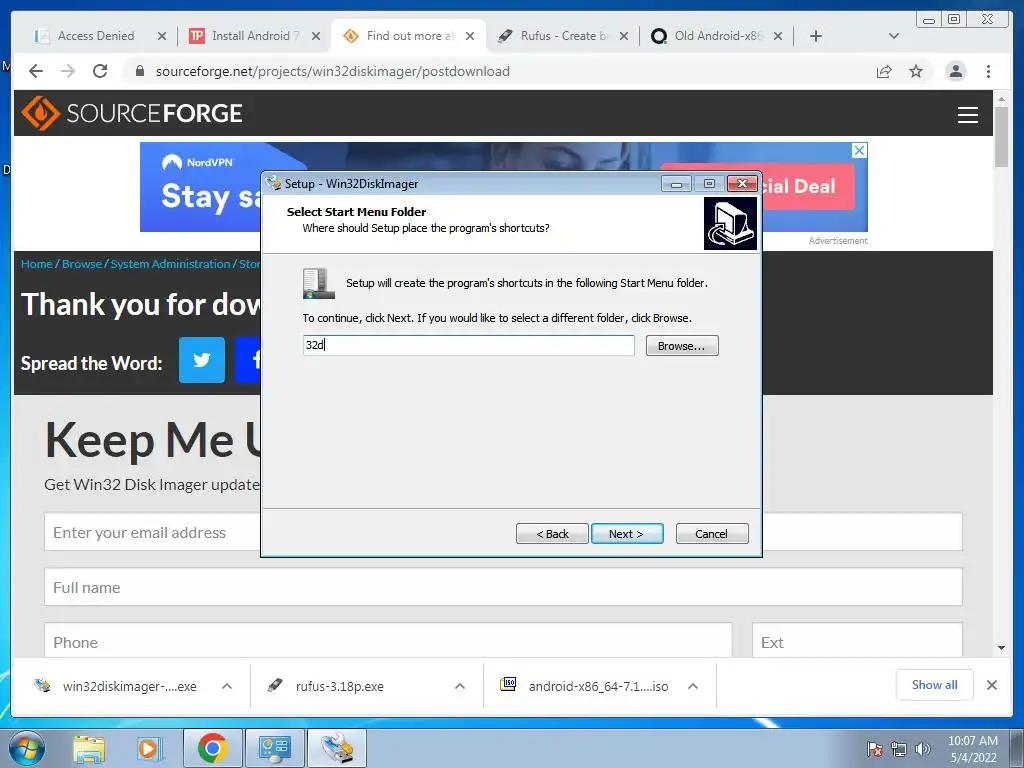Open the tab search dropdown chevron
The image size is (1024, 768).
894,36
